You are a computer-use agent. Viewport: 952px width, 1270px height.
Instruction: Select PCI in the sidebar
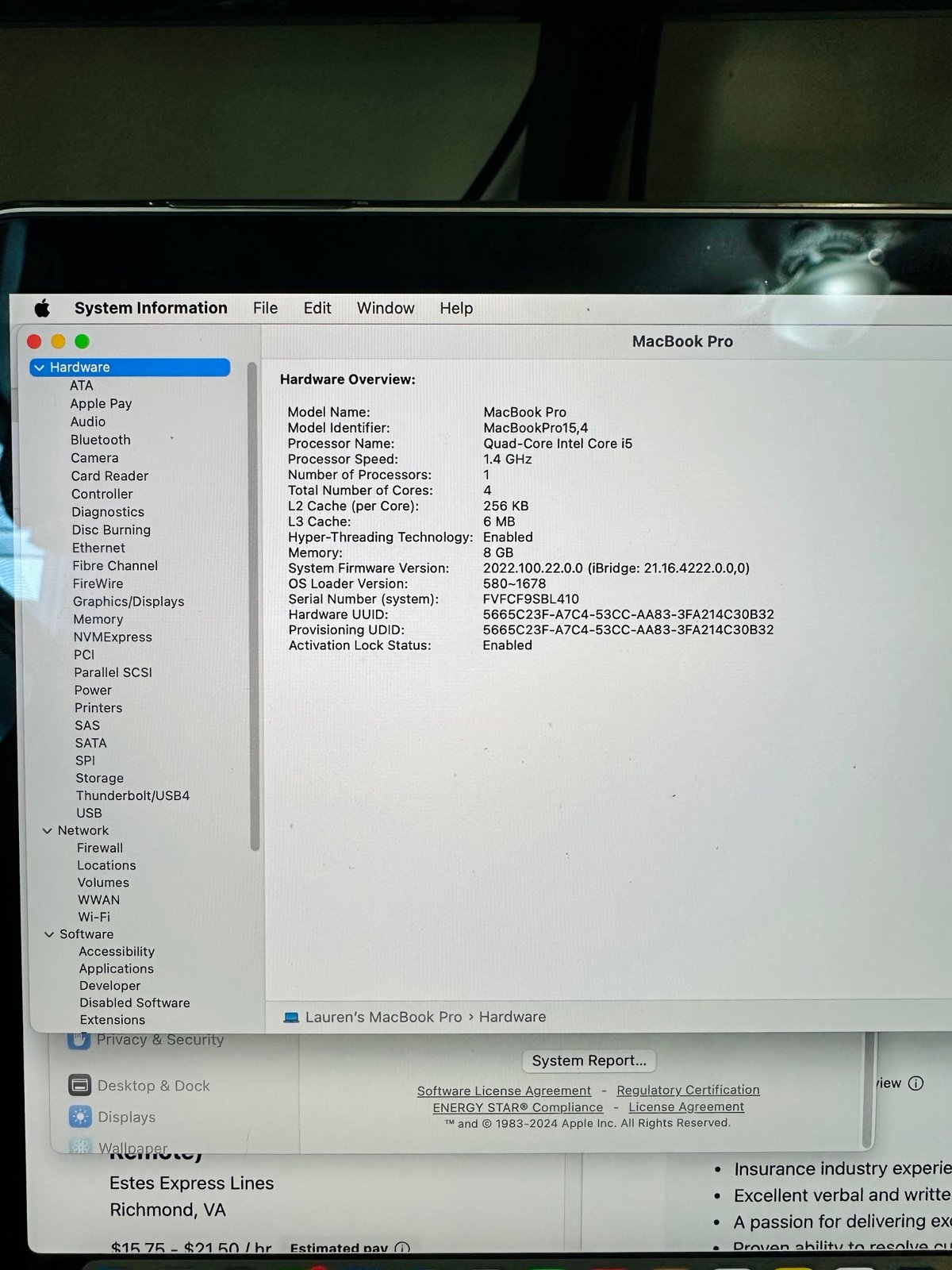point(84,655)
